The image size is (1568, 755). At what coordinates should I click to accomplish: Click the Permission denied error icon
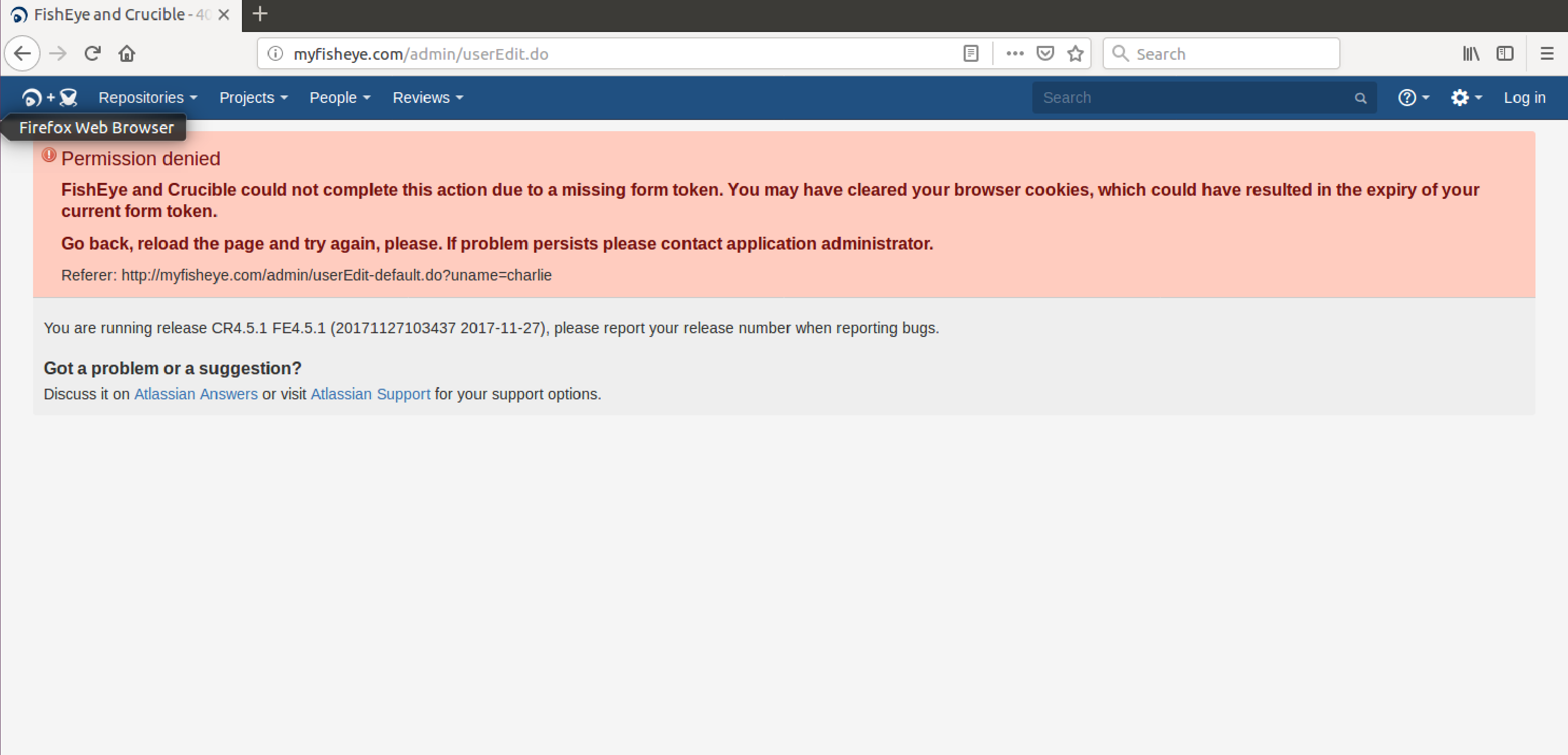[x=50, y=155]
